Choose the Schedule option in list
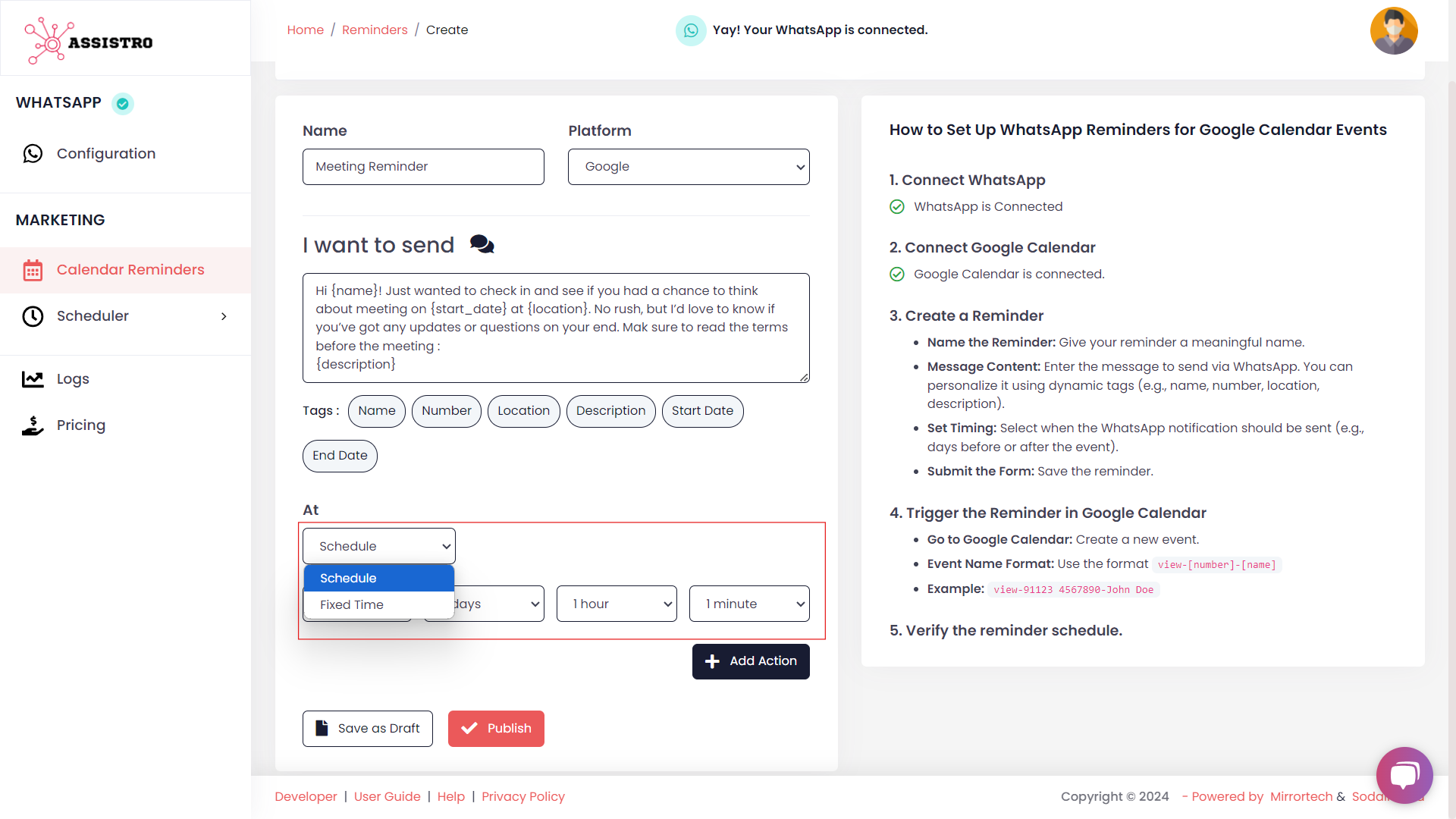The width and height of the screenshot is (1456, 819). pos(348,578)
